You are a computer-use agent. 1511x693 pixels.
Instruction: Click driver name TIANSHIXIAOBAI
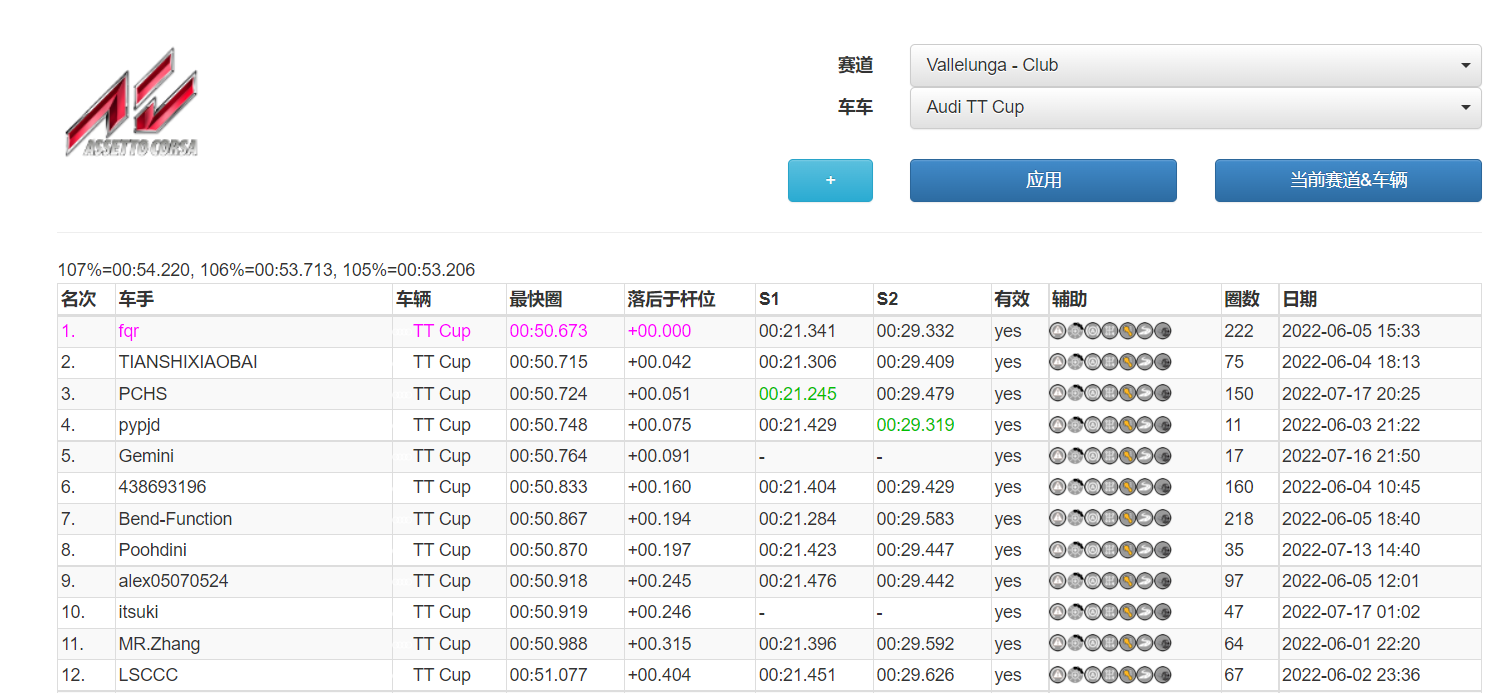tap(188, 362)
